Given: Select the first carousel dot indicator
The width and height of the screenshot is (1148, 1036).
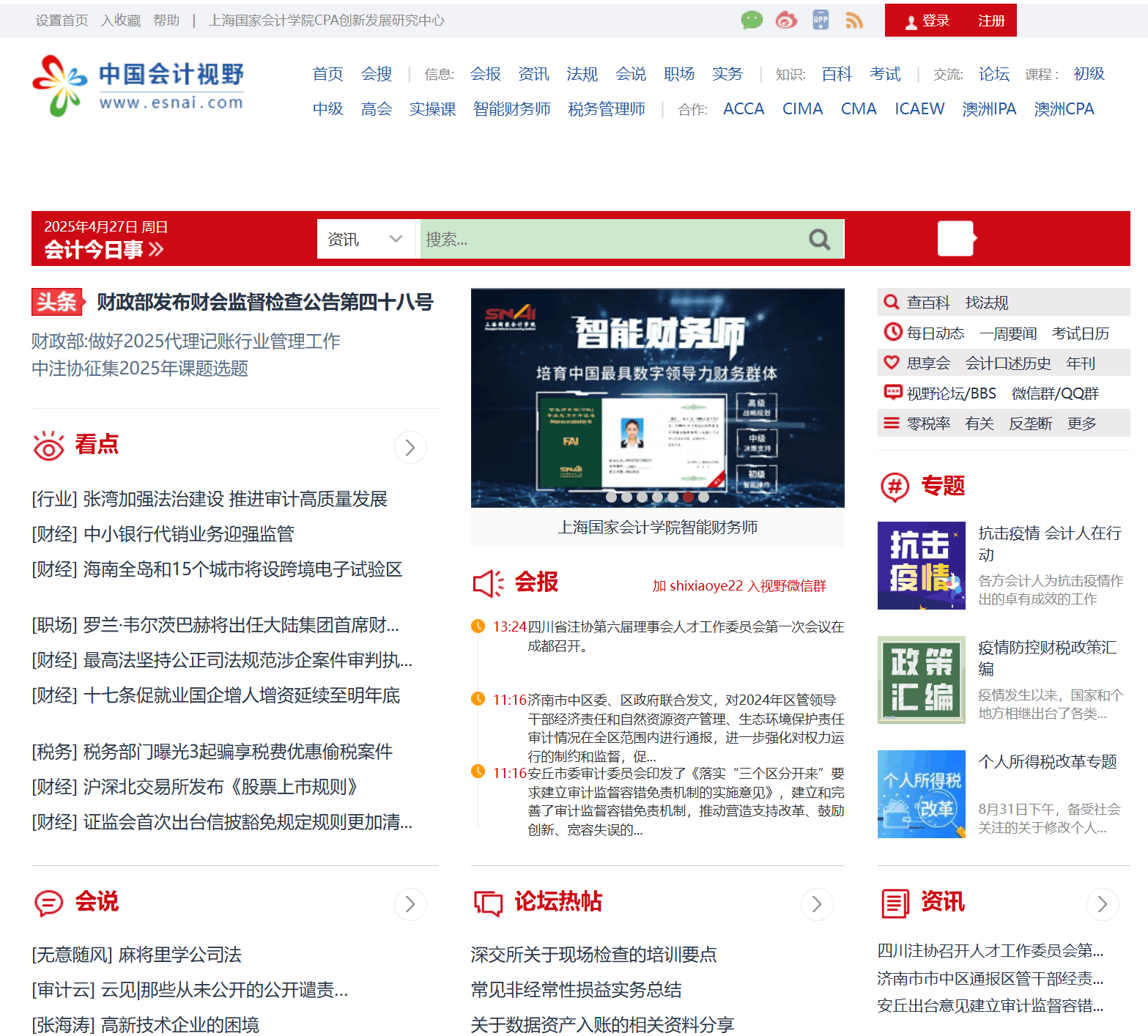Looking at the screenshot, I should (611, 497).
